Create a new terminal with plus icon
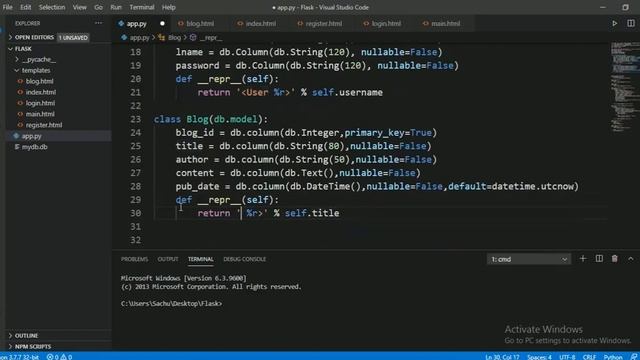 [x=582, y=259]
